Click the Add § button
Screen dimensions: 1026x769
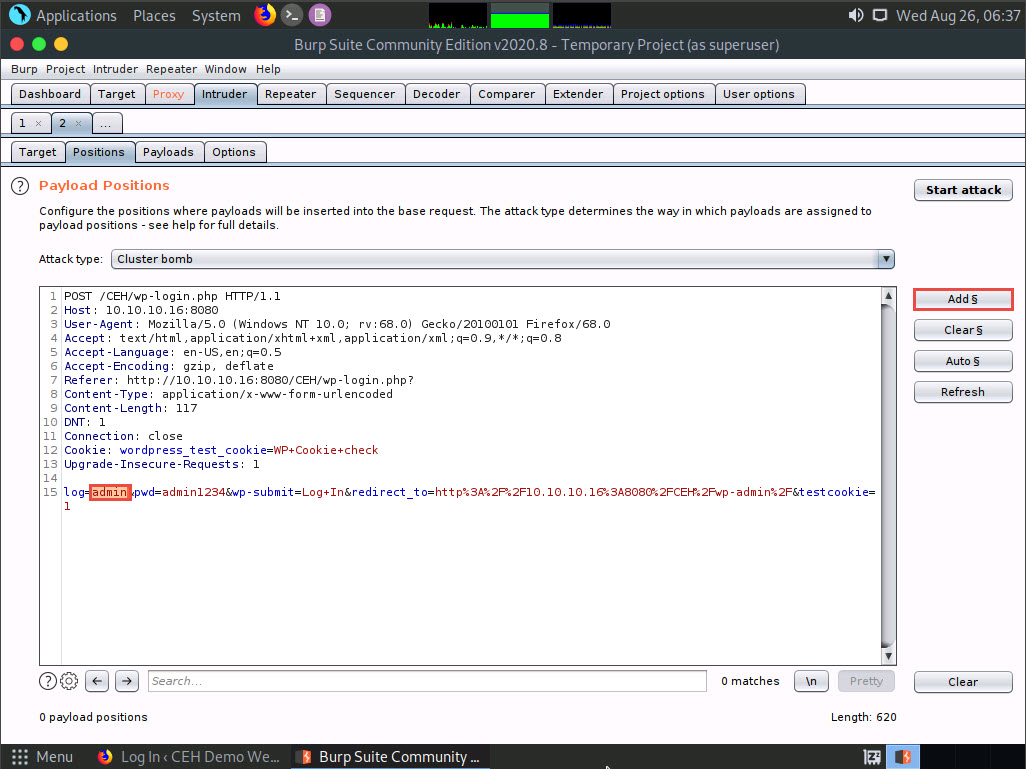(x=963, y=299)
